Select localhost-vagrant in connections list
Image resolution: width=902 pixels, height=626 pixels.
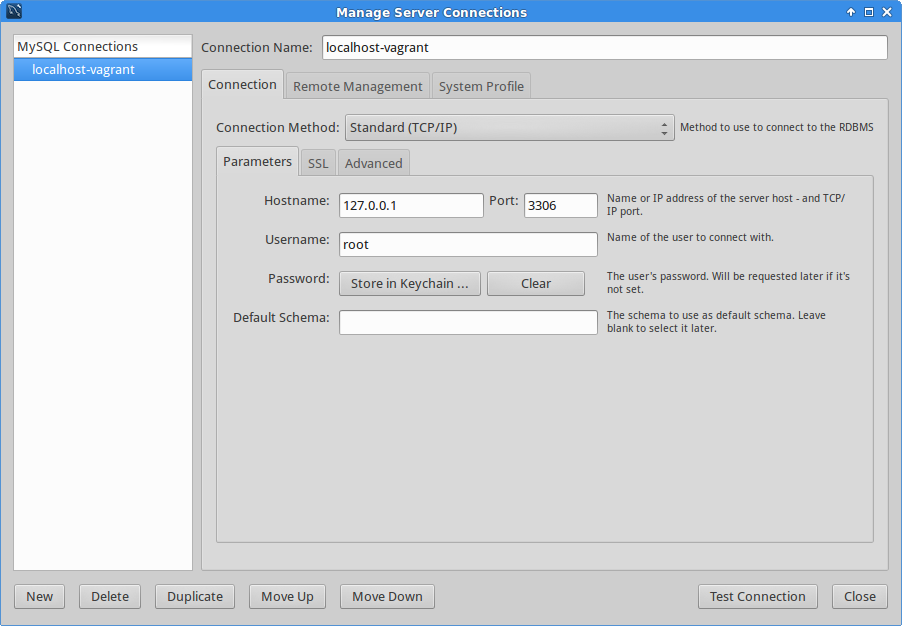click(103, 70)
